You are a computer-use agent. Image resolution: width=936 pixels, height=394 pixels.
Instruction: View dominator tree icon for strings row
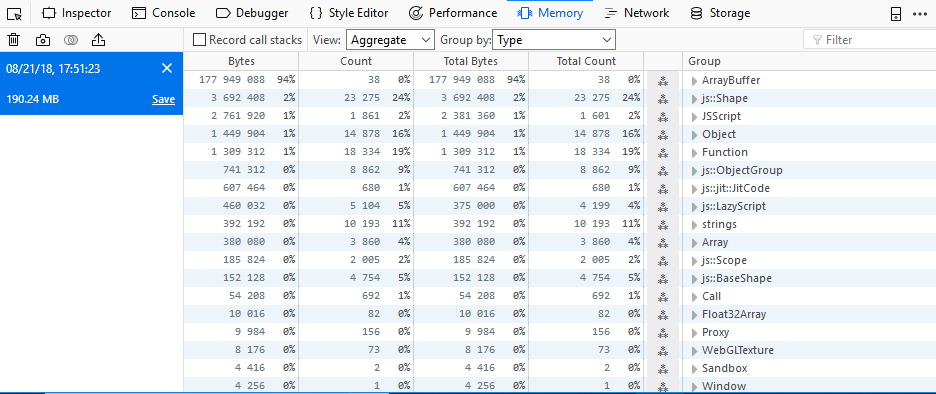[x=663, y=224]
